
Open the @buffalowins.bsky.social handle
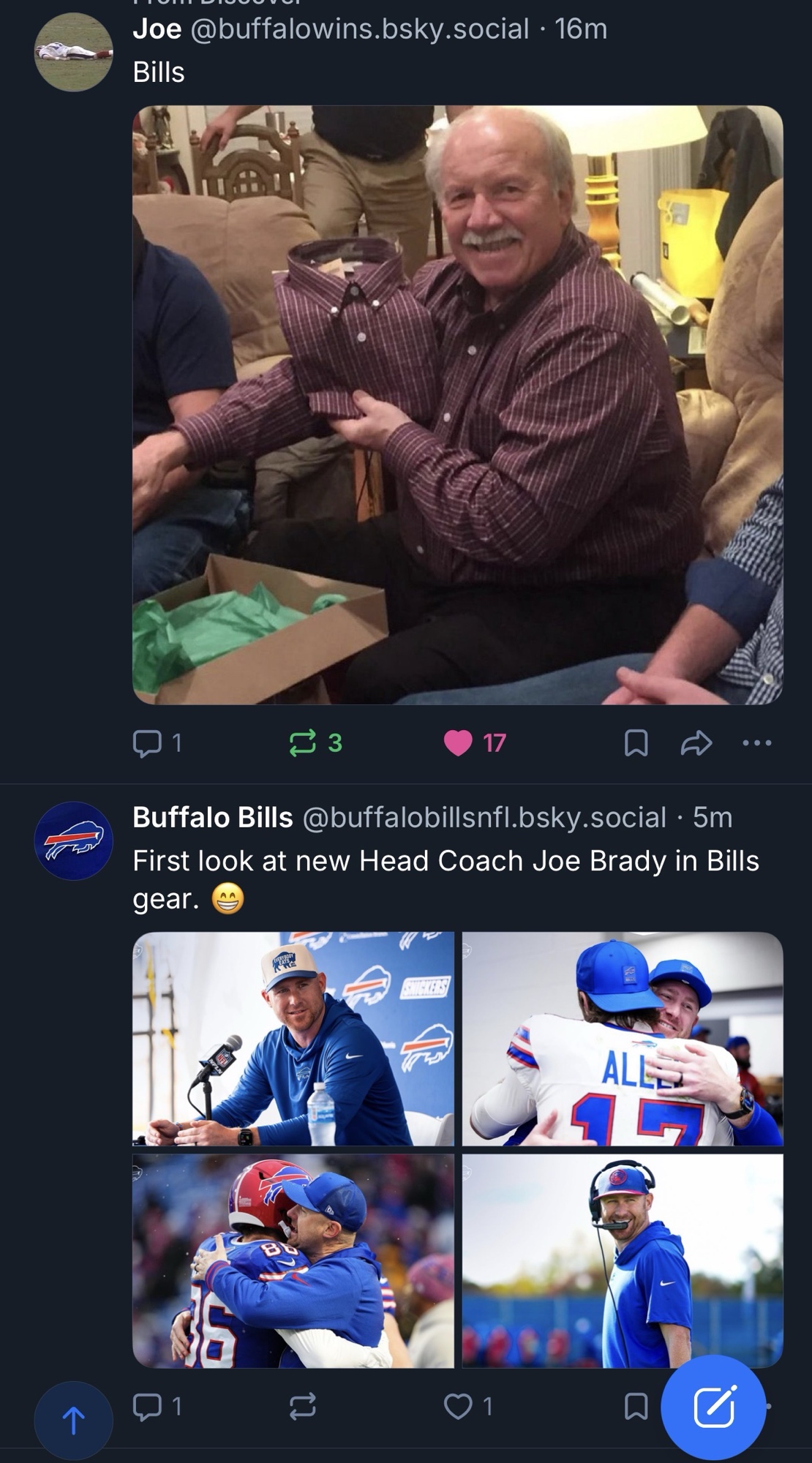[360, 29]
